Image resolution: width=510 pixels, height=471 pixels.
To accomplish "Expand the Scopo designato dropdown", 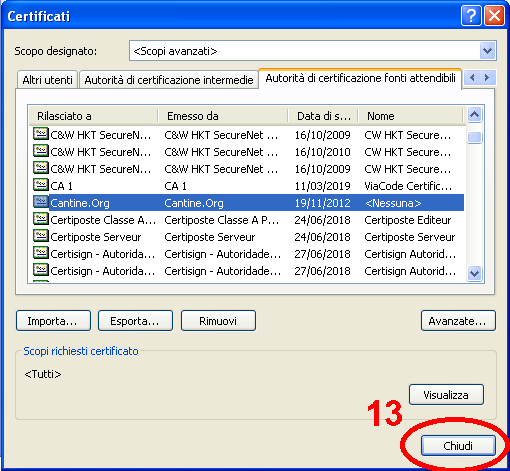I will click(487, 51).
